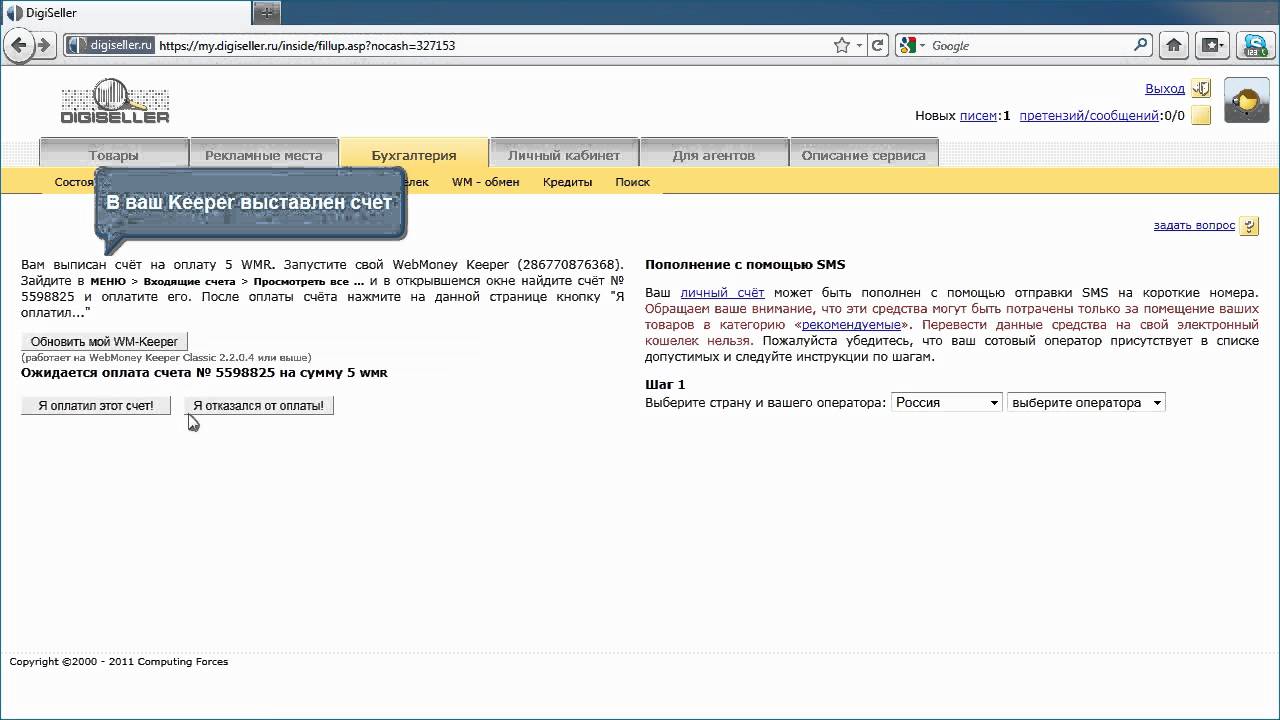The image size is (1280, 720).
Task: Click the Я оплатил этот счет! button
Action: pos(96,405)
